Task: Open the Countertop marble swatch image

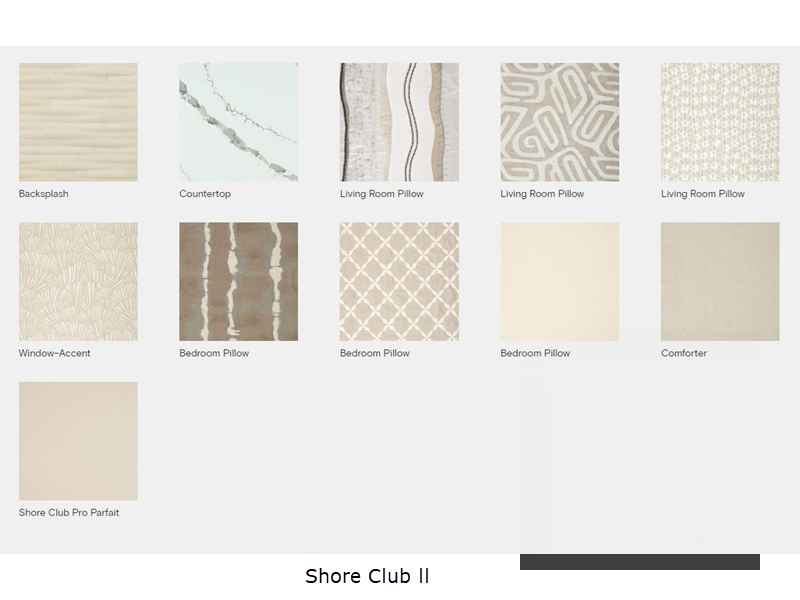Action: (238, 122)
